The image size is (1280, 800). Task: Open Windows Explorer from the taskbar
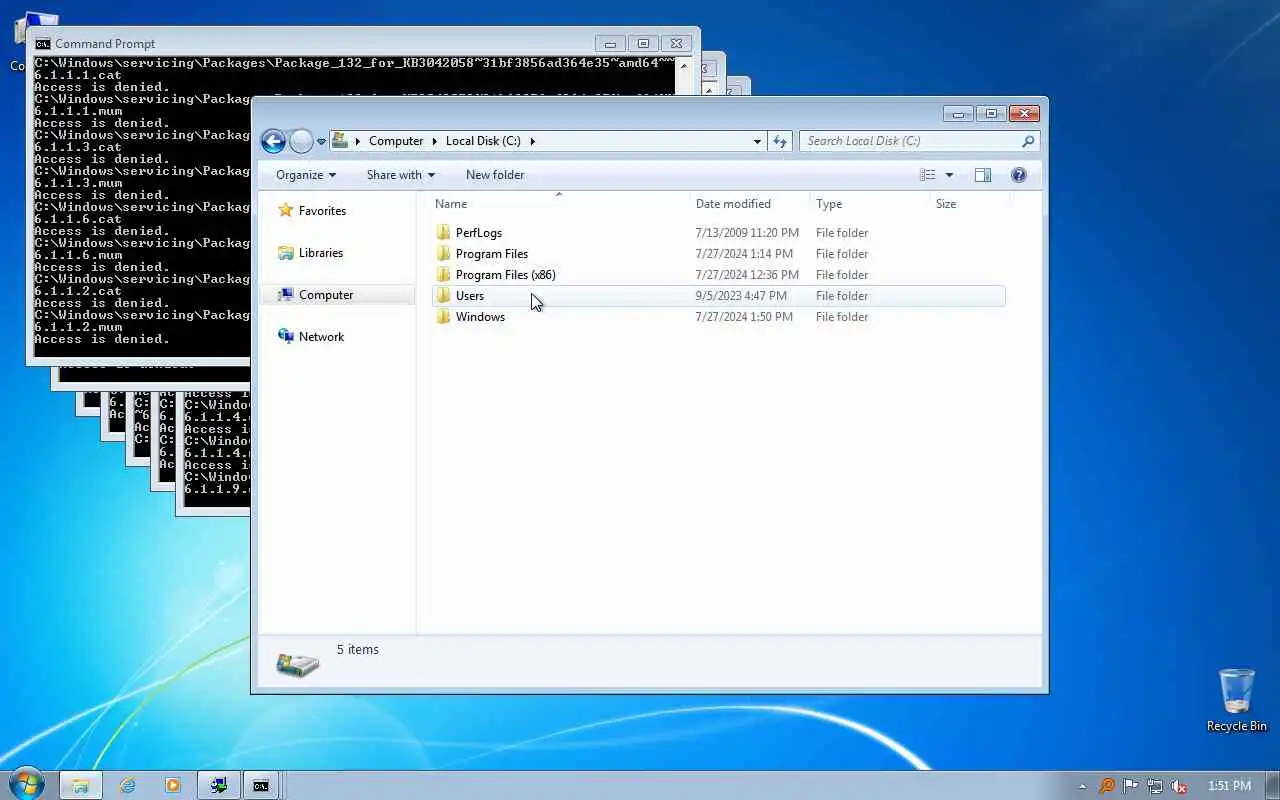pos(81,786)
